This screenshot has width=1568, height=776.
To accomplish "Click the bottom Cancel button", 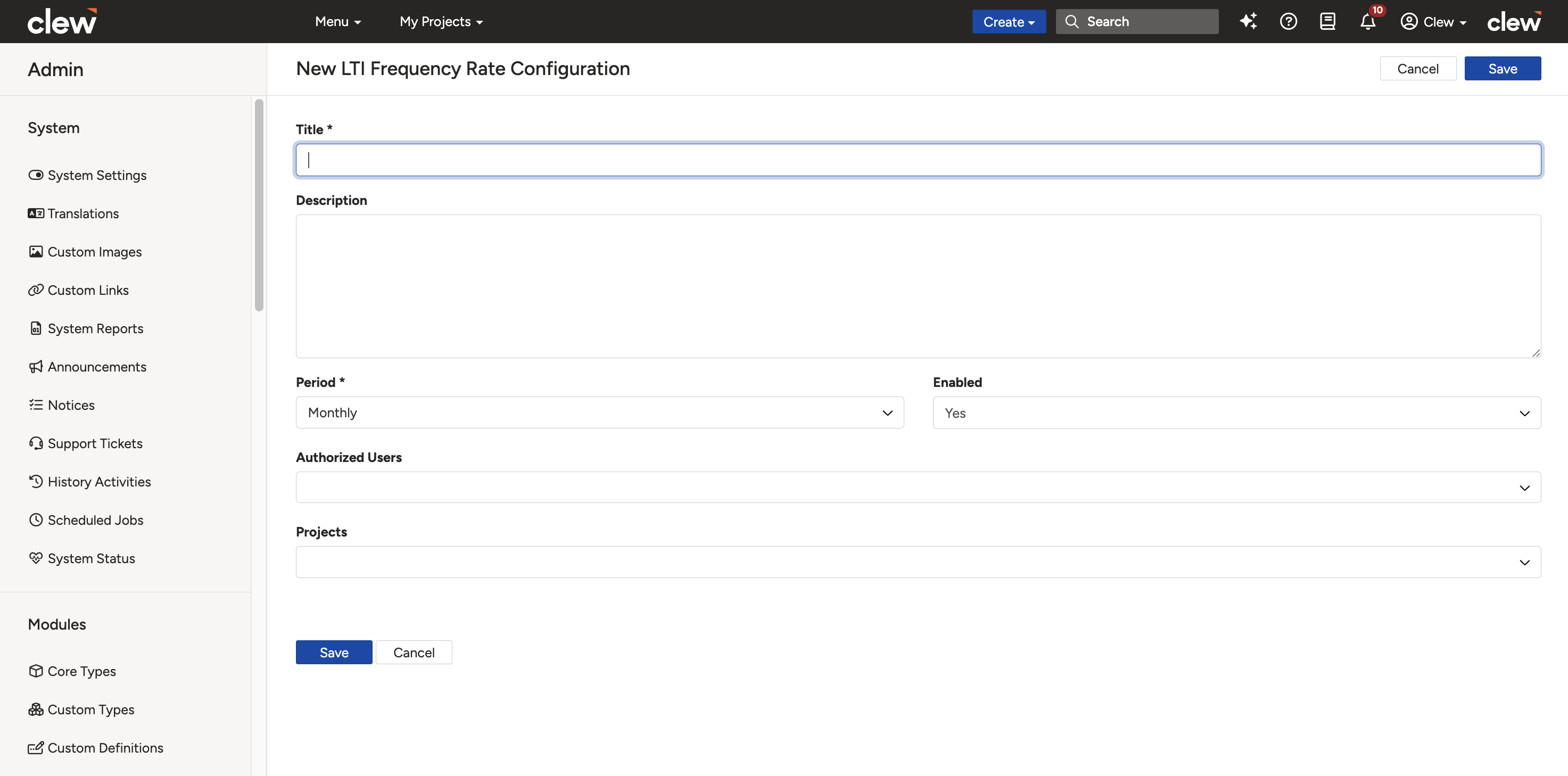I will (x=414, y=653).
